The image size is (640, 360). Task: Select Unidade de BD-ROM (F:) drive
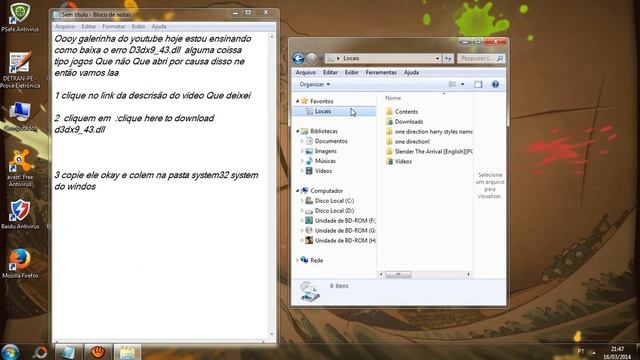(x=344, y=221)
